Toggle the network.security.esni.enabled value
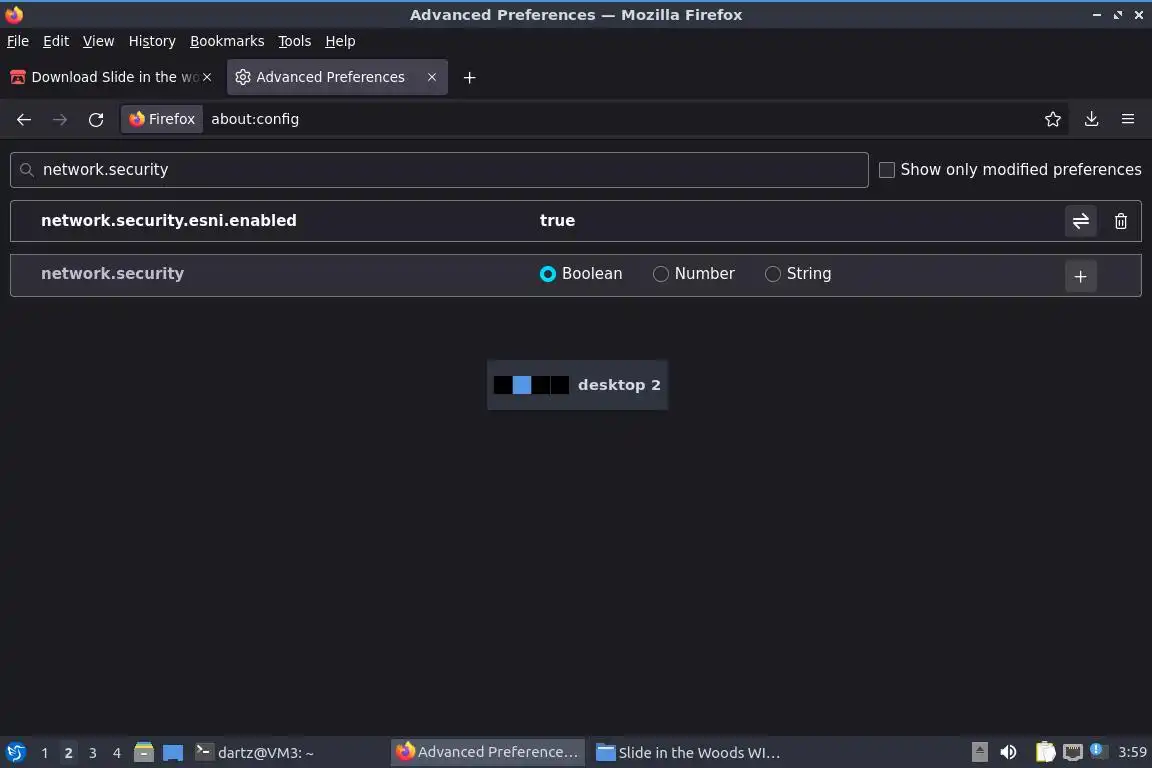 coord(1080,220)
